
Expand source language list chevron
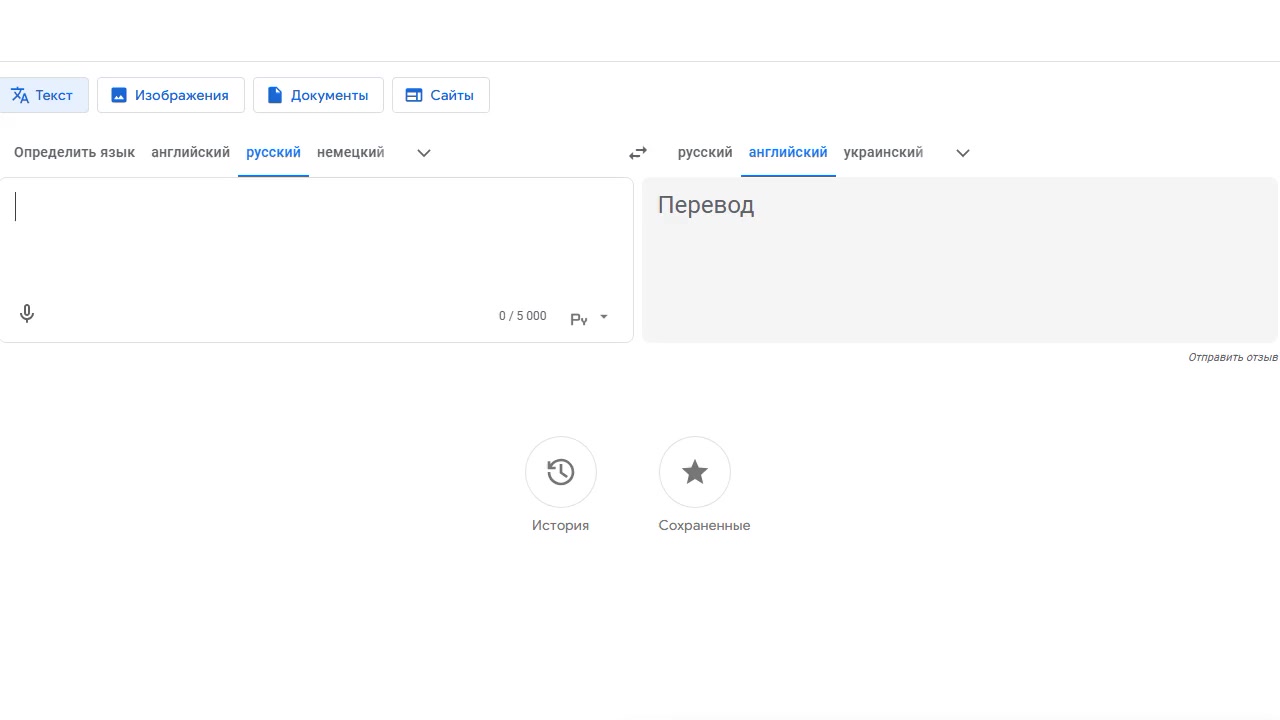tap(424, 153)
